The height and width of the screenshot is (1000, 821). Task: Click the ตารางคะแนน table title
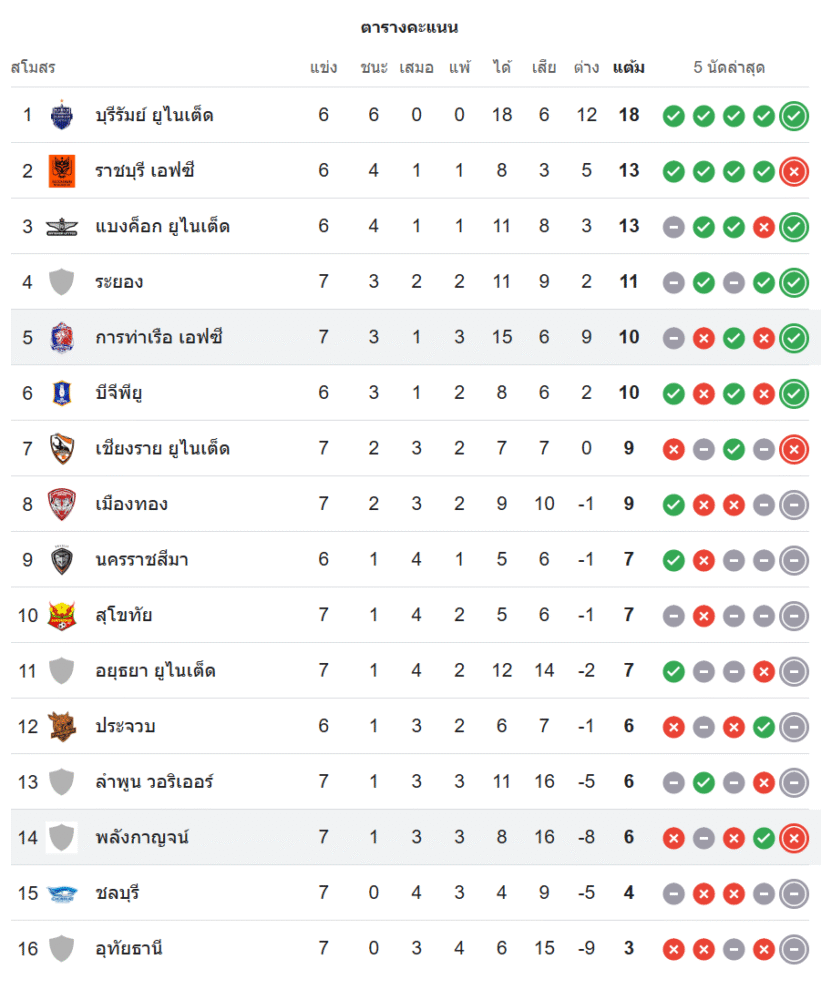pos(410,27)
